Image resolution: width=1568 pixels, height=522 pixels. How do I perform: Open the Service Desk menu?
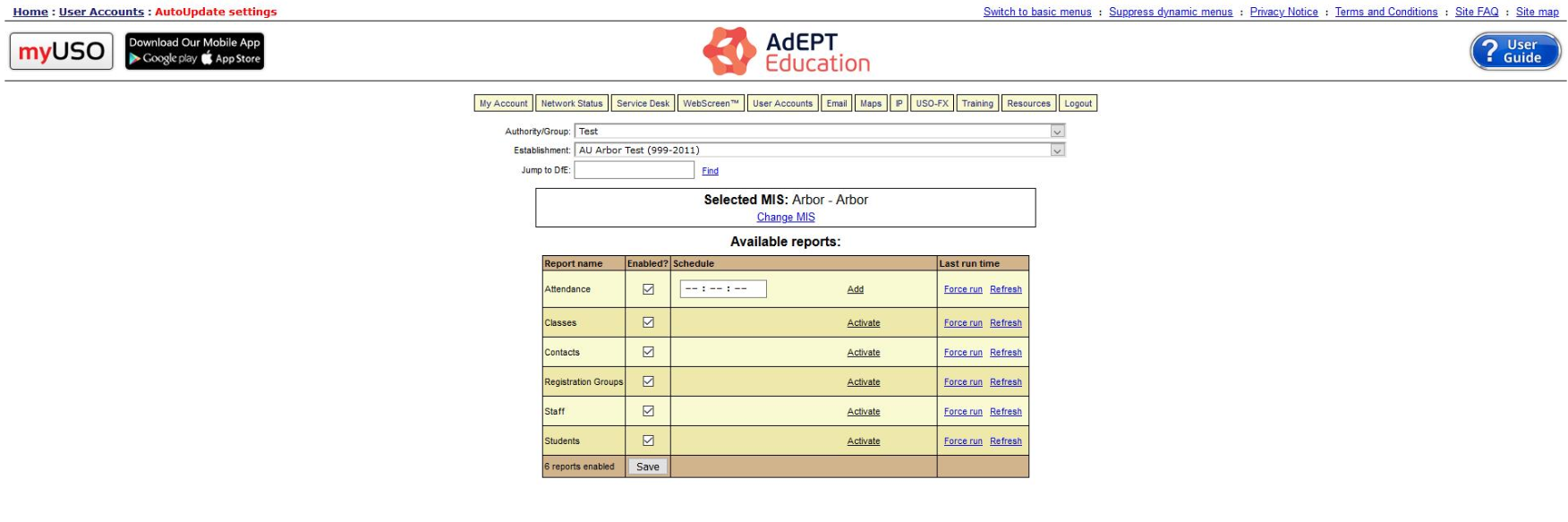click(643, 103)
